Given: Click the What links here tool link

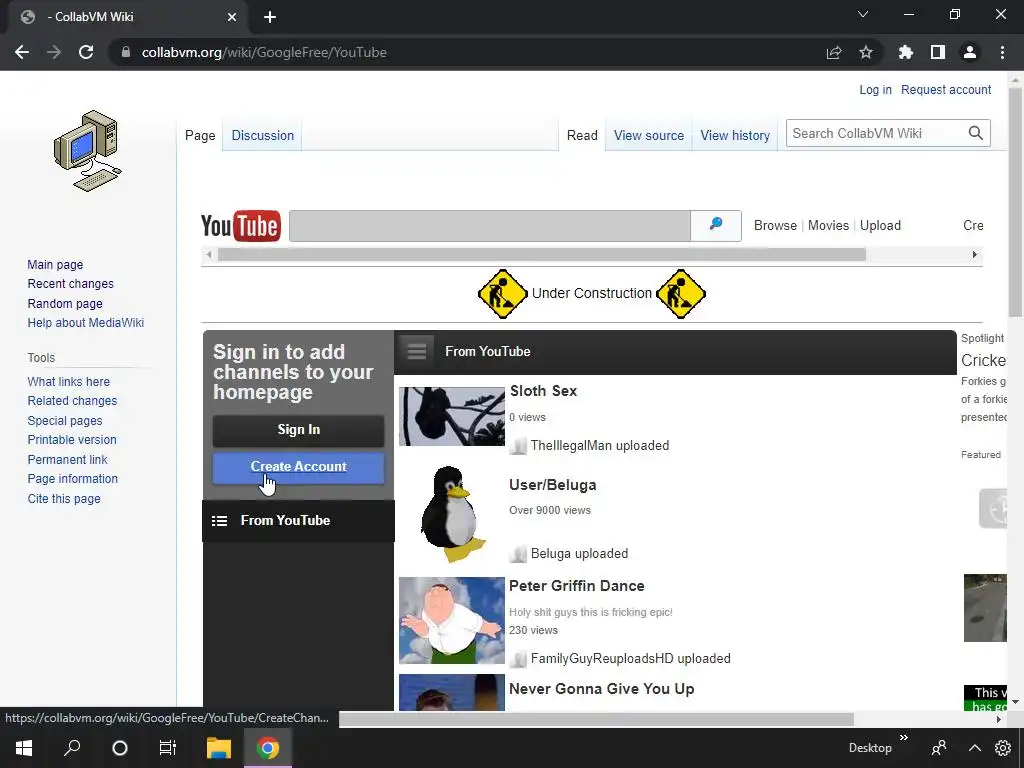Looking at the screenshot, I should (69, 381).
